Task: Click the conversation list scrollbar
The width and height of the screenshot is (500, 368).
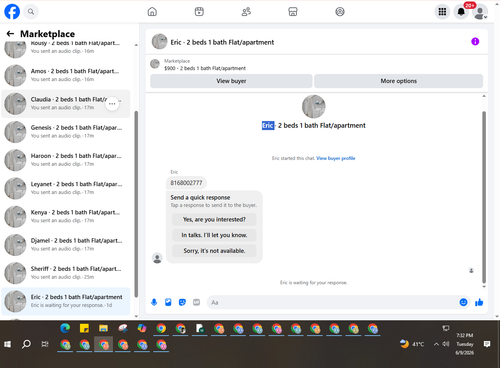Action: pos(136,204)
